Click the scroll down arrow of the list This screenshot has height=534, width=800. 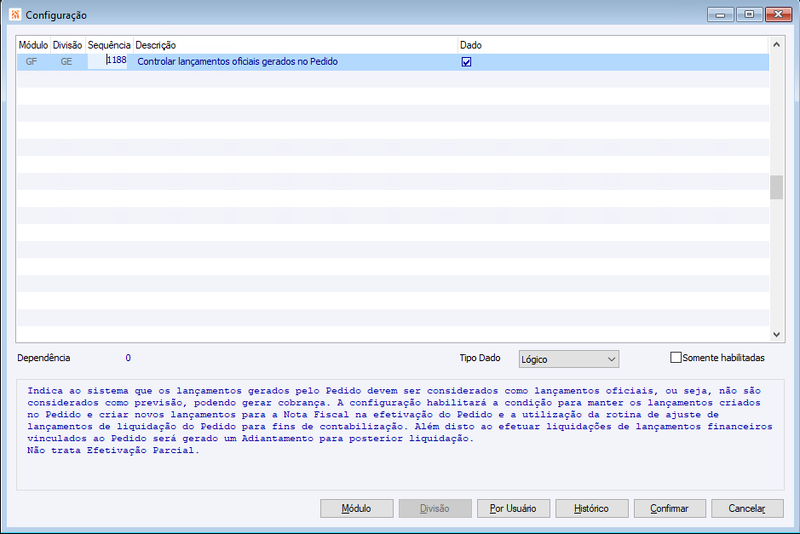click(x=777, y=334)
